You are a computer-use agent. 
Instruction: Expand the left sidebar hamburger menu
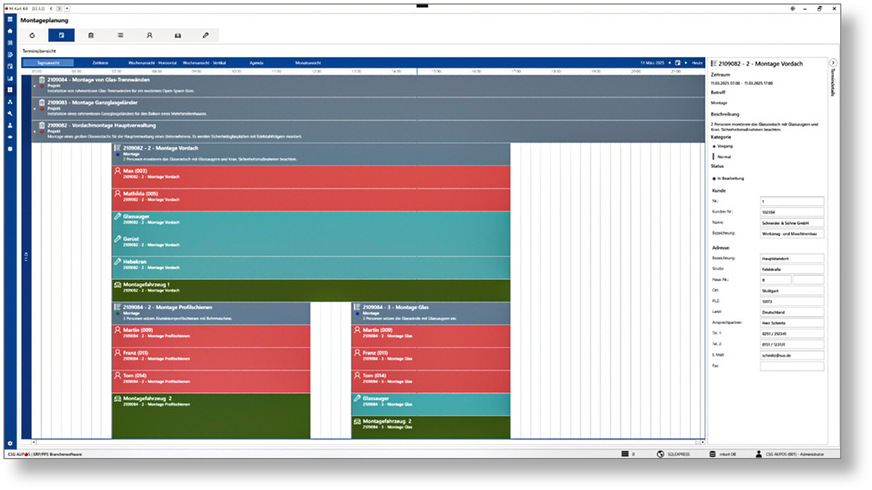point(10,18)
